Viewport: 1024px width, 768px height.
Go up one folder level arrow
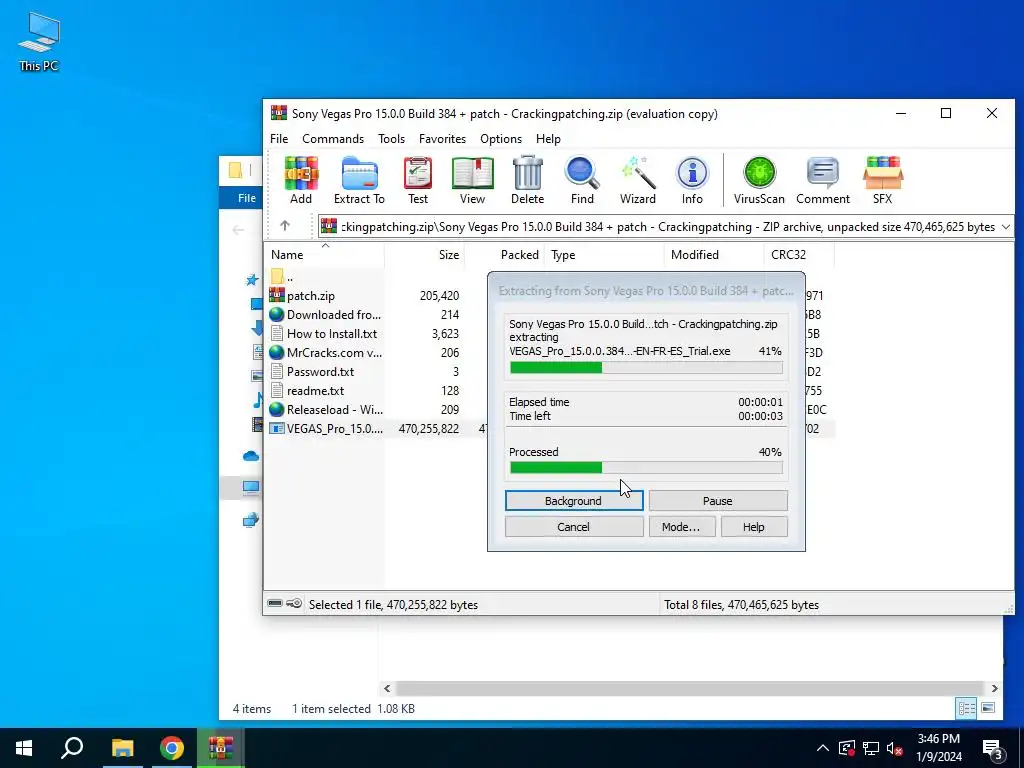285,226
